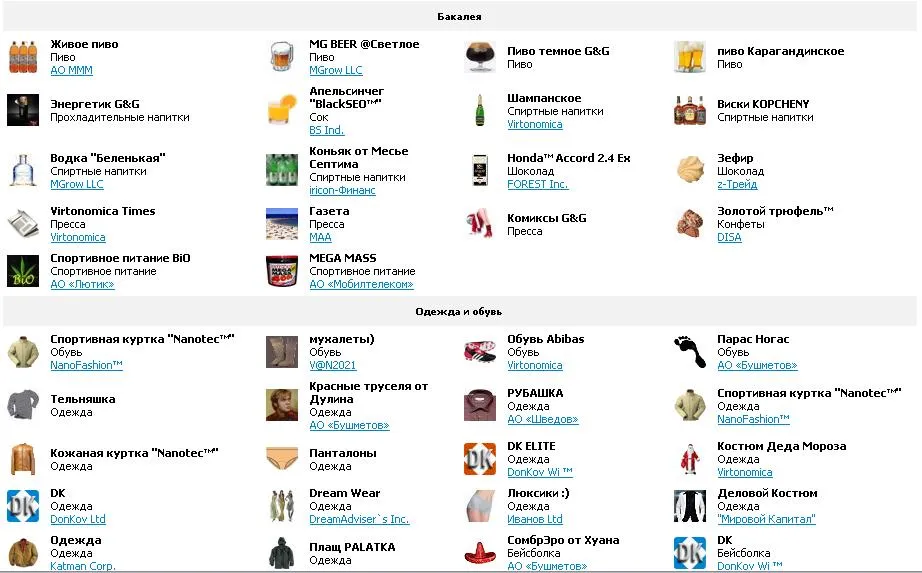Click the Обувь Abibas sneaker icon
Viewport: 922px width, 573px height.
point(480,352)
